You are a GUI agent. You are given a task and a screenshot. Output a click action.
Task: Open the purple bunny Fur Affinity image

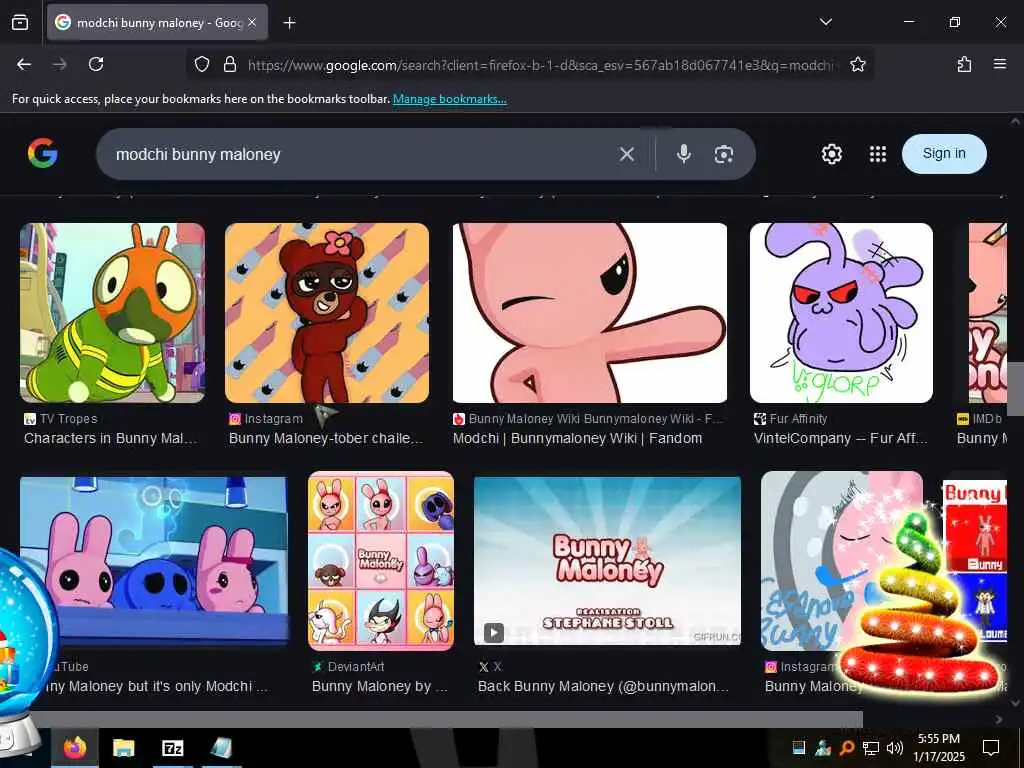[841, 313]
